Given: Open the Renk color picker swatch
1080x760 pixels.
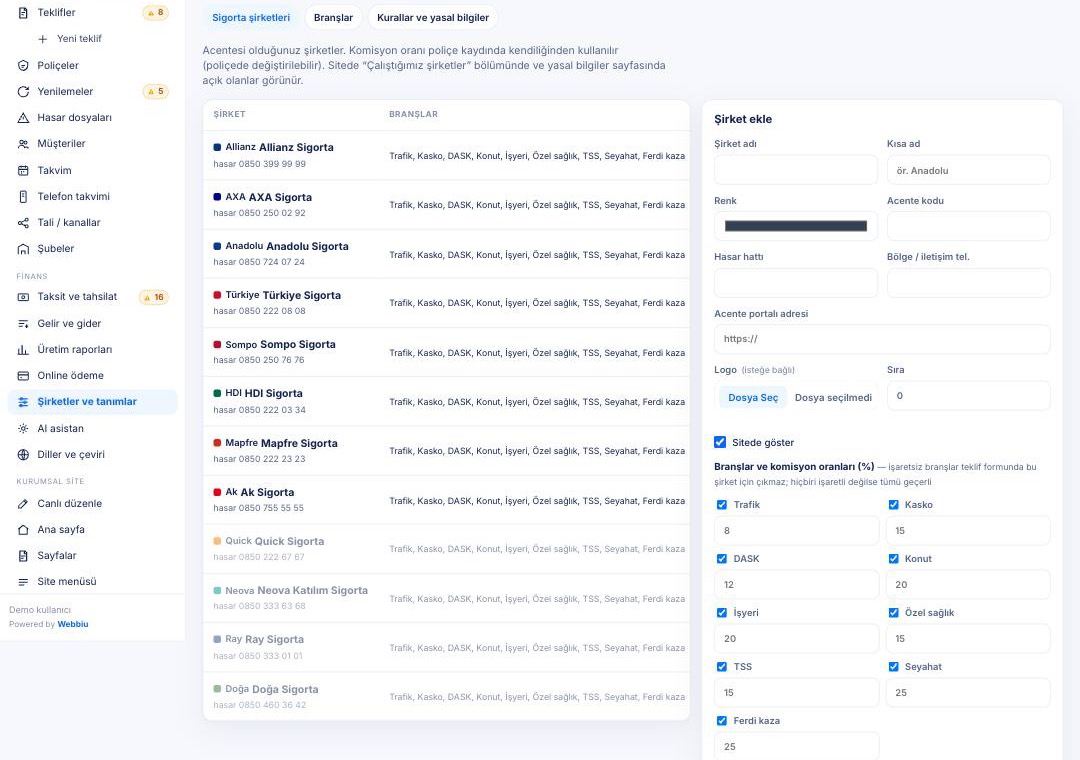Looking at the screenshot, I should click(x=796, y=226).
